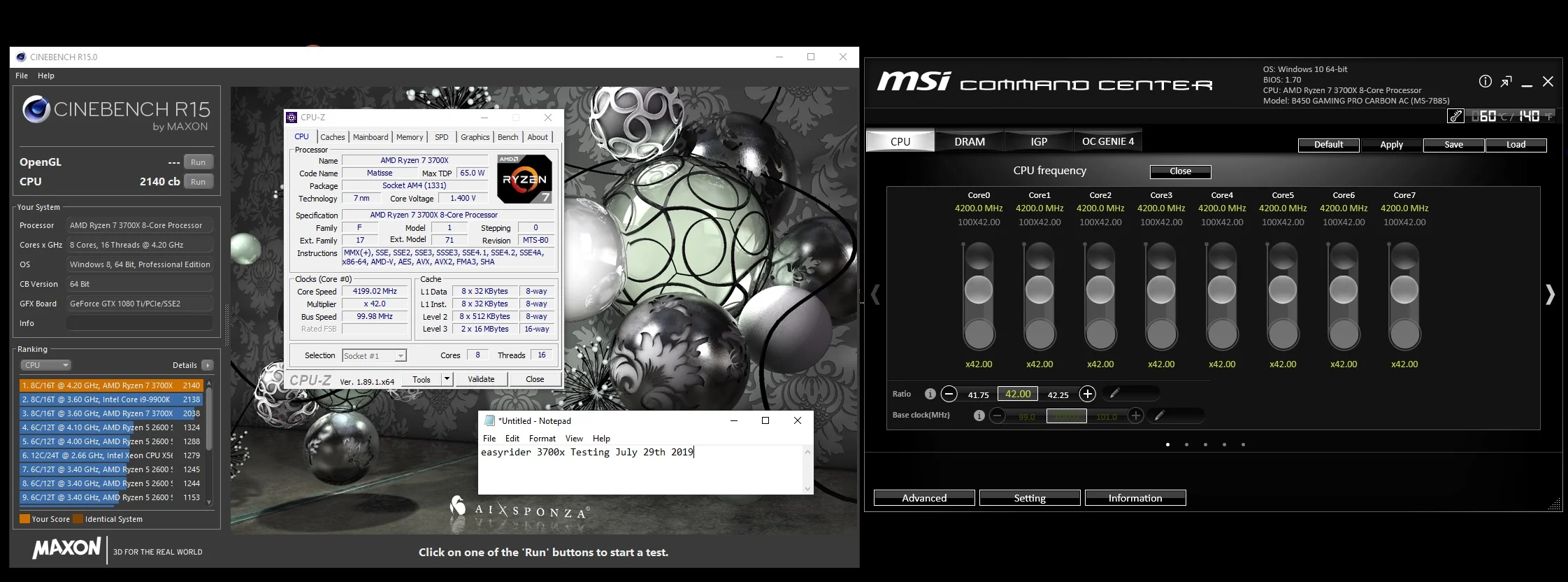Increase the CPU ratio with the plus icon

coord(1087,394)
